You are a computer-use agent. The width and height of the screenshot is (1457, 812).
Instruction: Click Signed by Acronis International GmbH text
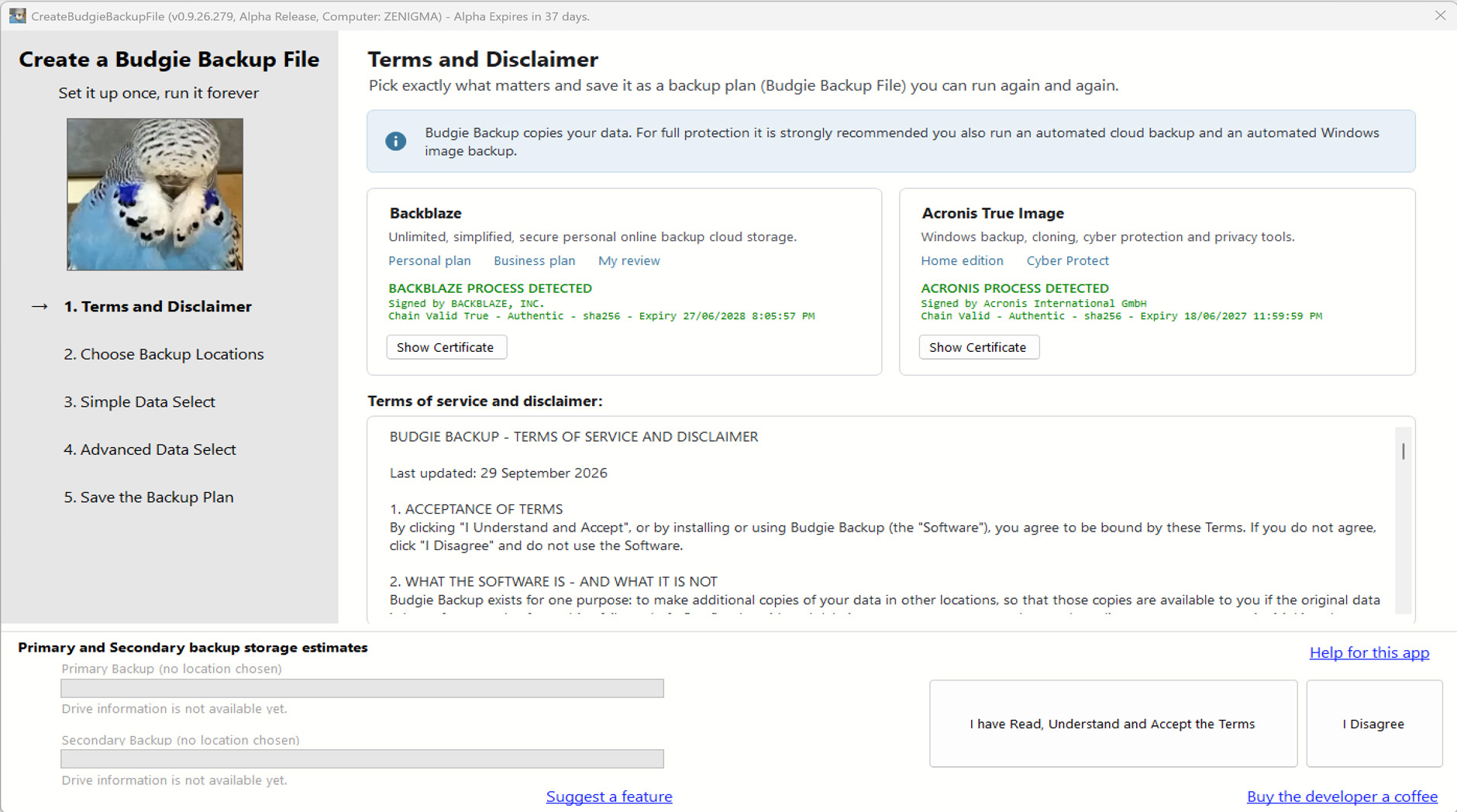[1034, 304]
